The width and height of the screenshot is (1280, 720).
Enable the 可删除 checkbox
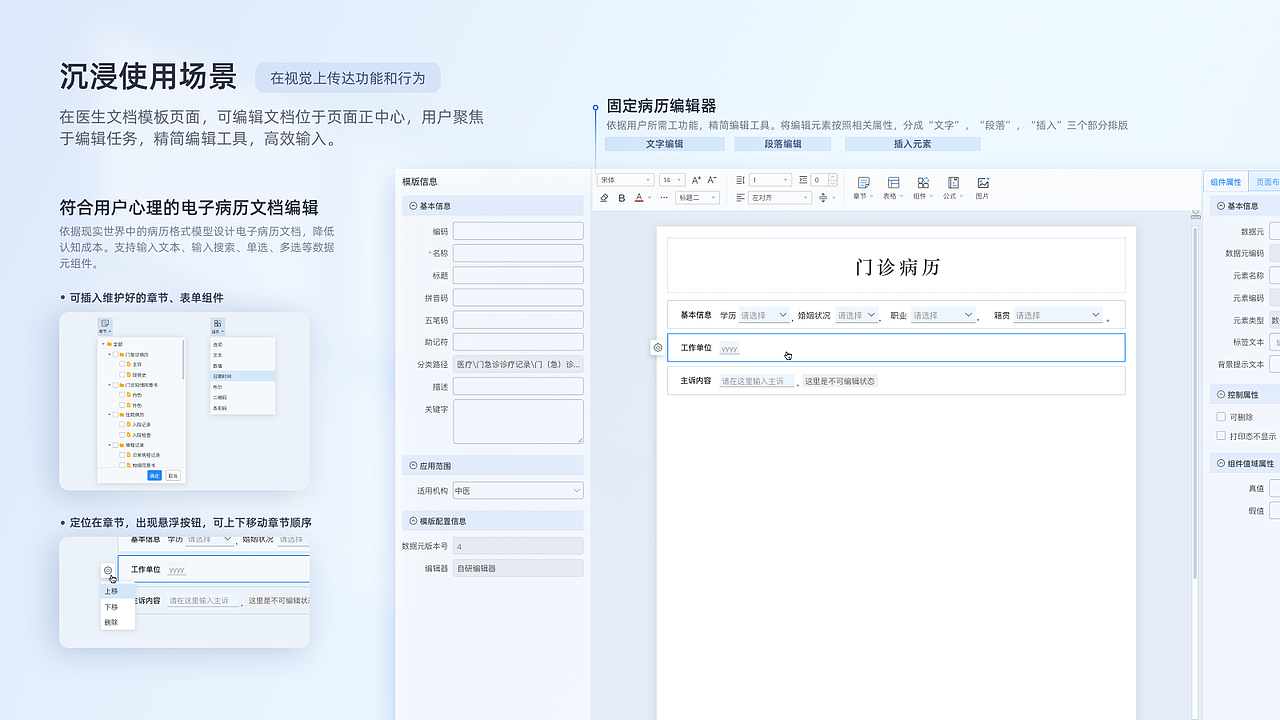[1222, 416]
